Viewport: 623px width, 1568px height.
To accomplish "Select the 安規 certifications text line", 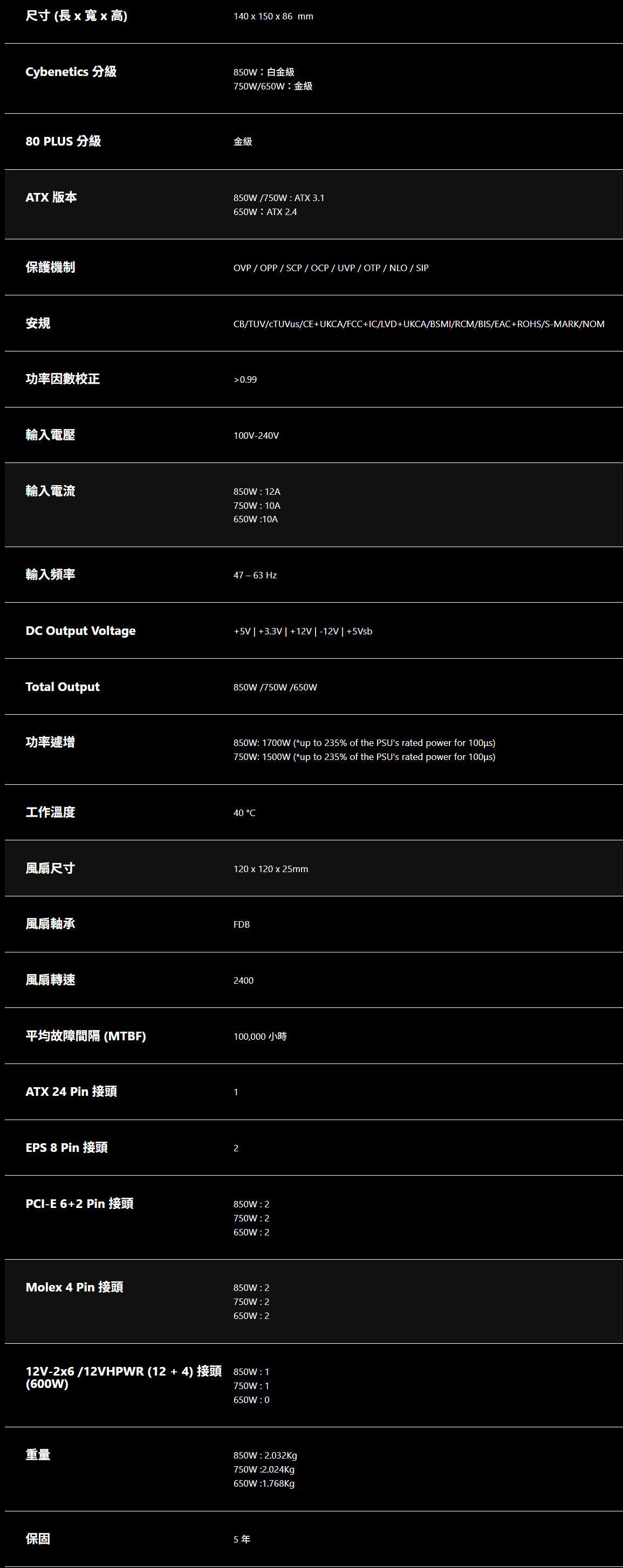I will [419, 324].
